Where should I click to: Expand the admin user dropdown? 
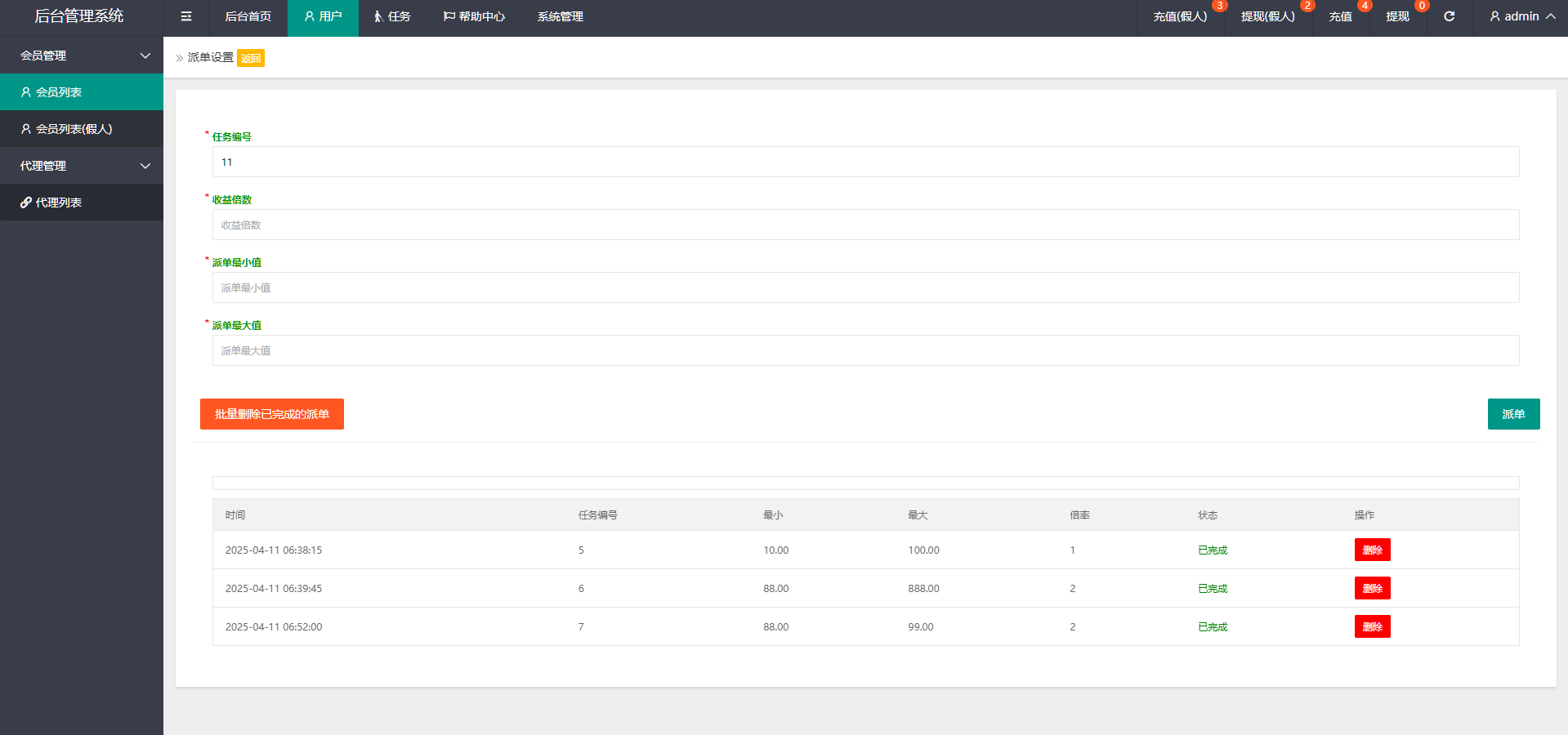(1521, 16)
